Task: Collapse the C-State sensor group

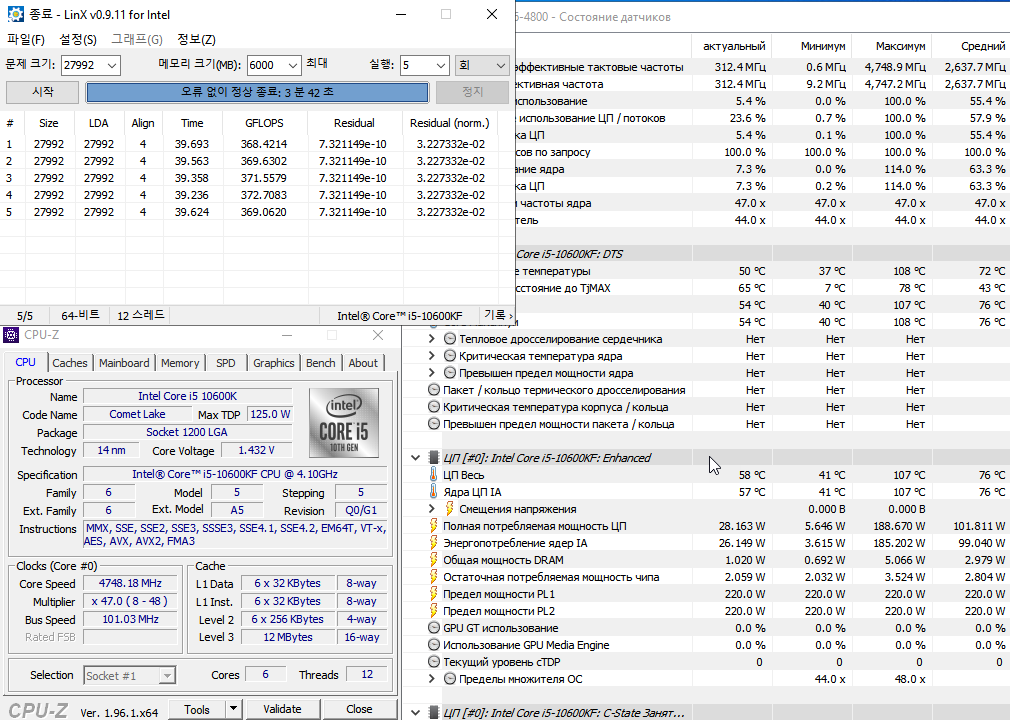Action: [415, 713]
